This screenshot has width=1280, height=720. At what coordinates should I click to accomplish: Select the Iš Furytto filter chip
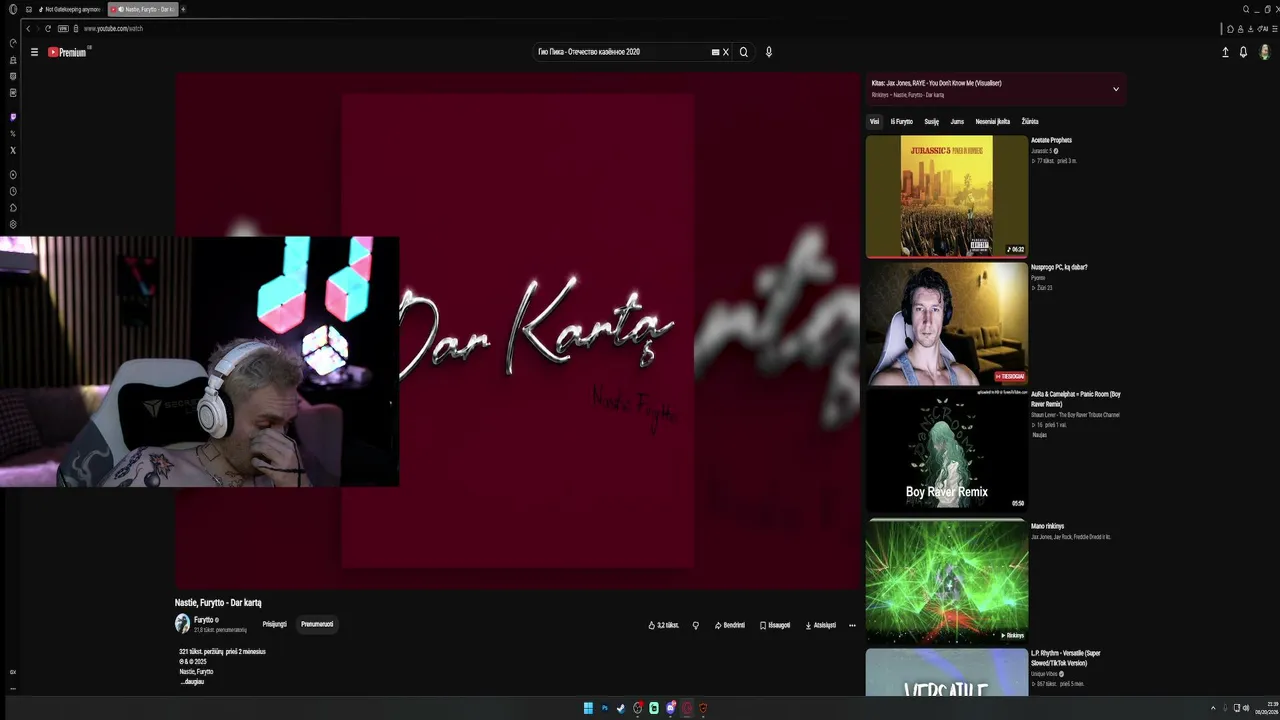click(902, 121)
